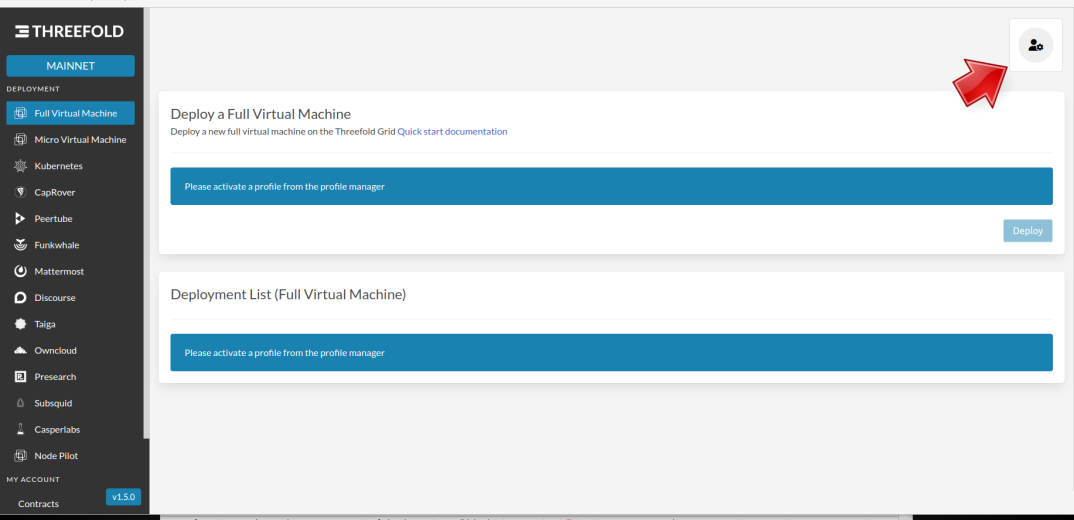Open Contracts under My Account
Viewport: 1074px width, 520px height.
click(38, 504)
